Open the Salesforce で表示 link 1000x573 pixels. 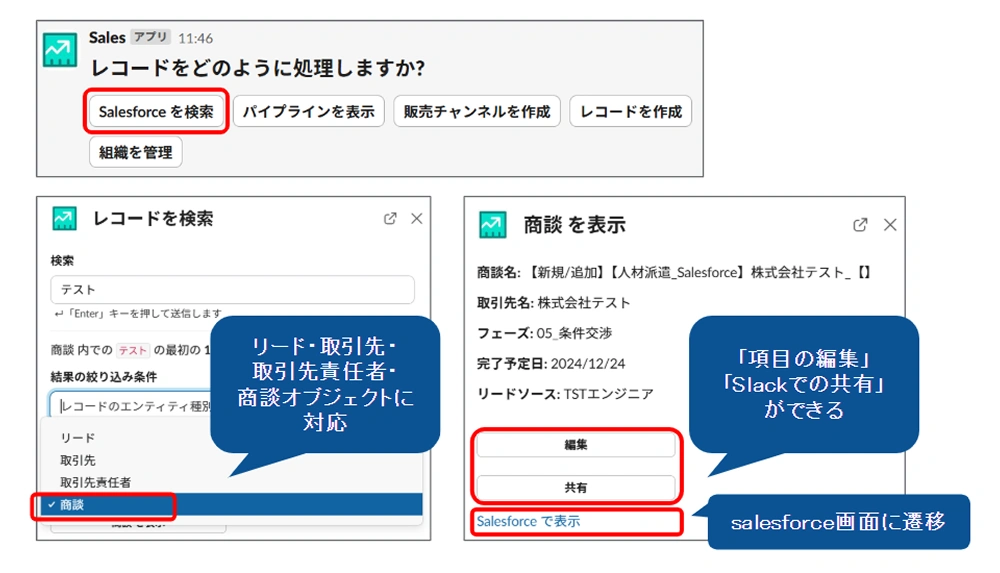point(529,521)
